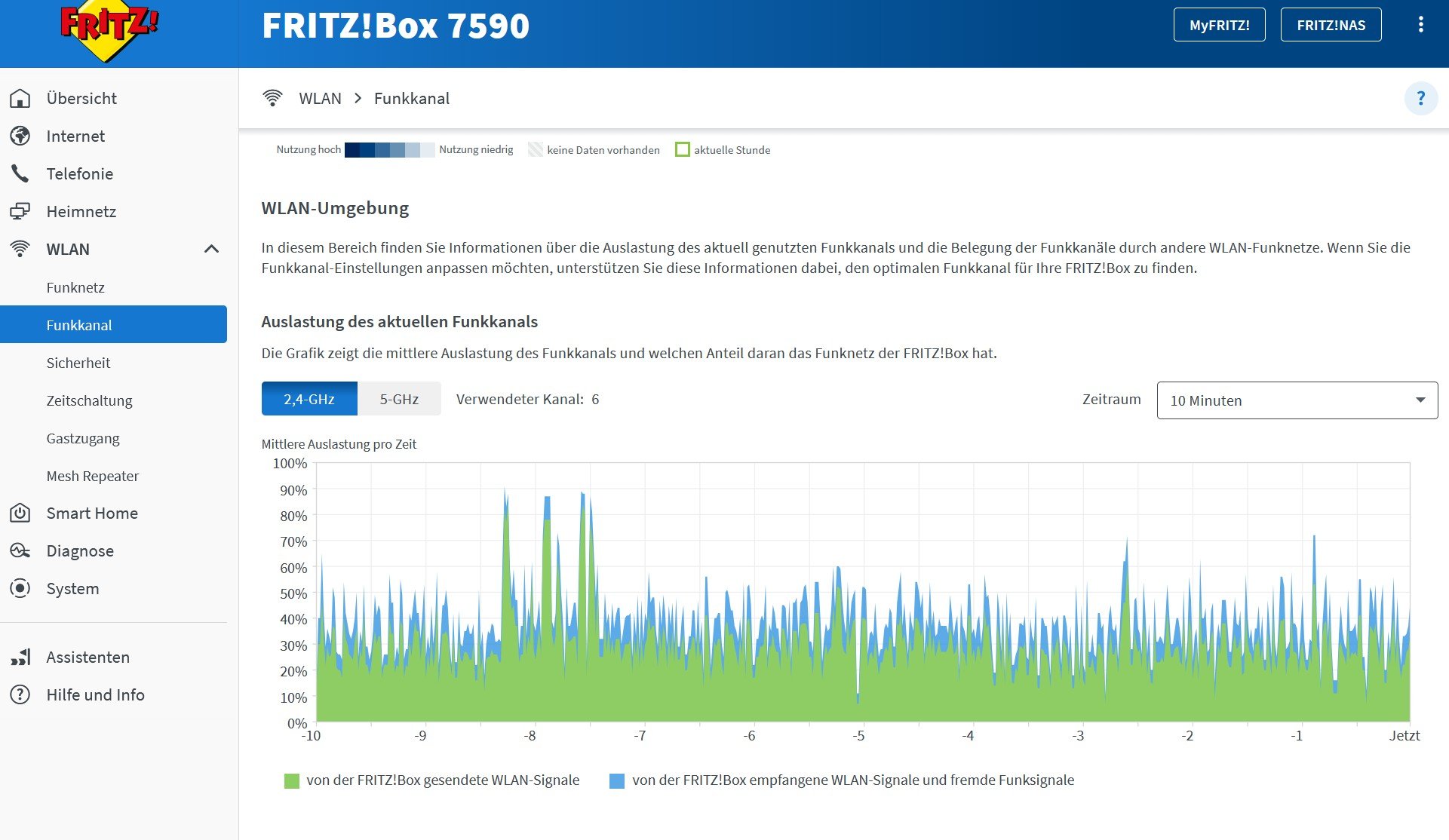Collapse the WLAN menu chevron

pos(211,249)
